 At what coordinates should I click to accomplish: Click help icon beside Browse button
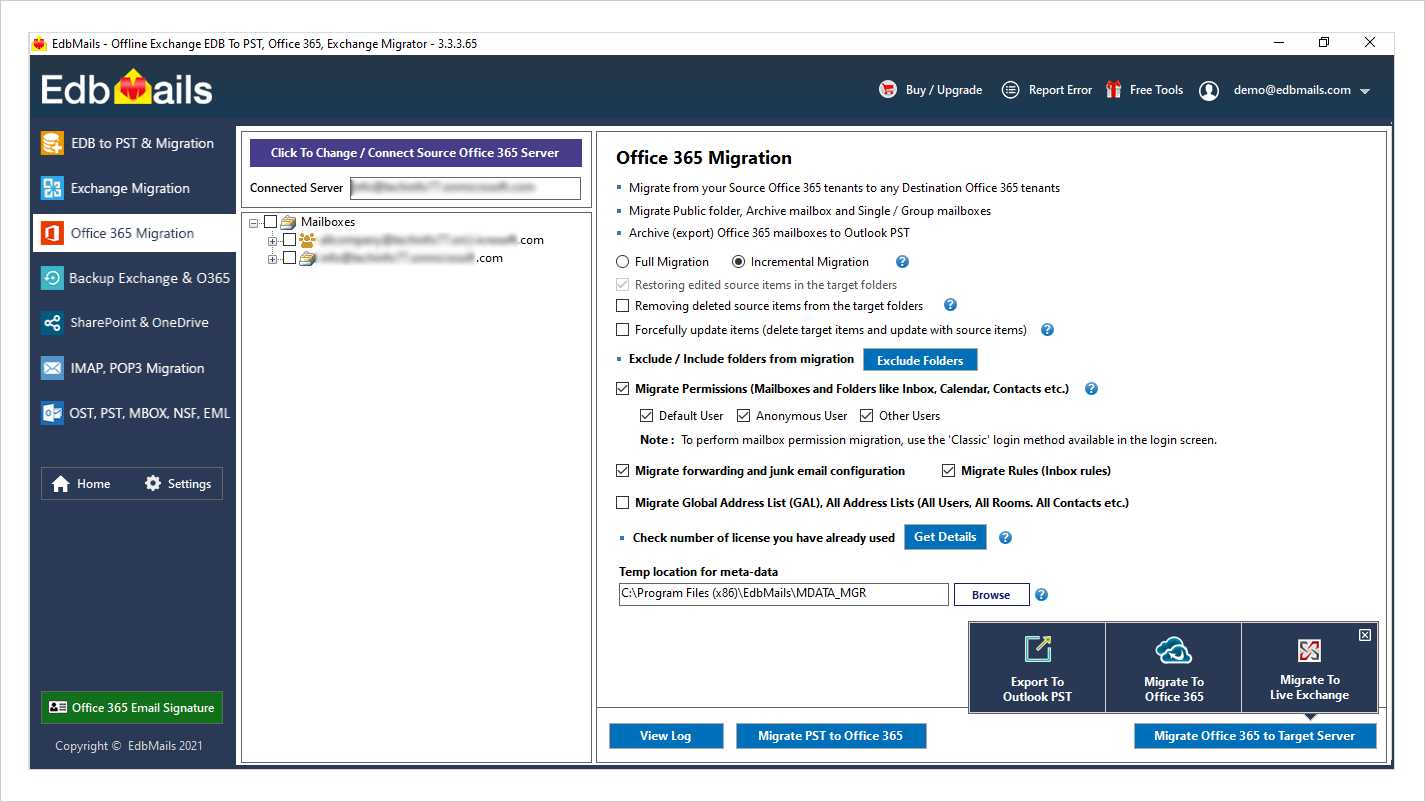[1041, 595]
